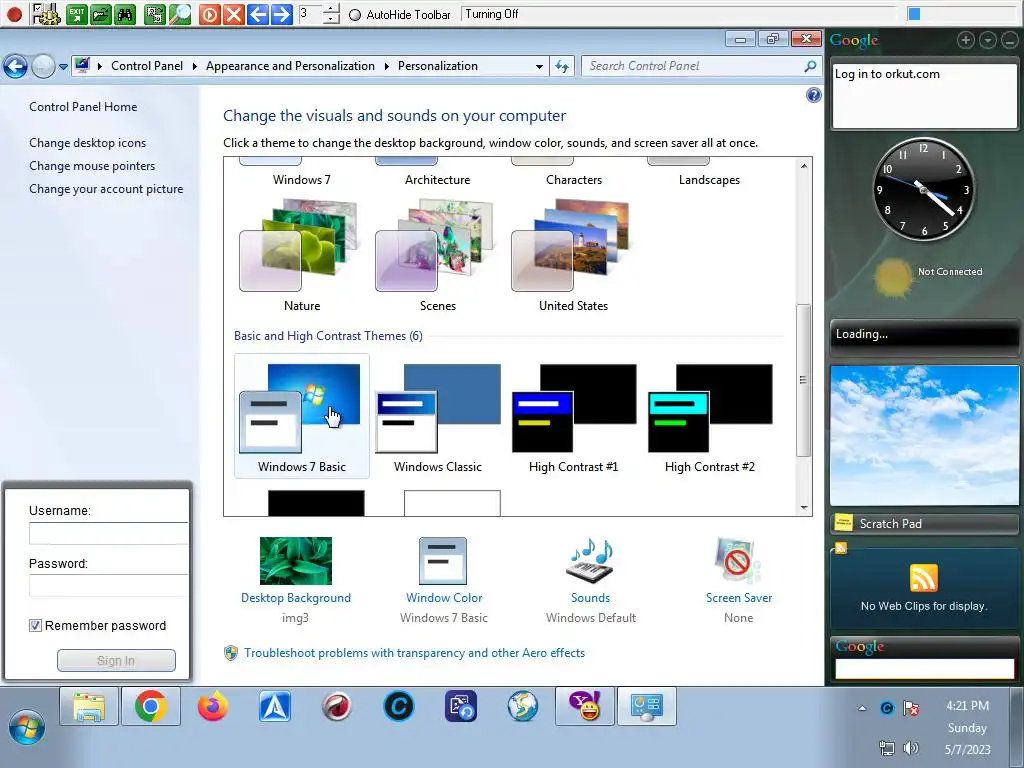Click the Google sidebar add gadget plus icon
The height and width of the screenshot is (768, 1024).
tap(965, 40)
